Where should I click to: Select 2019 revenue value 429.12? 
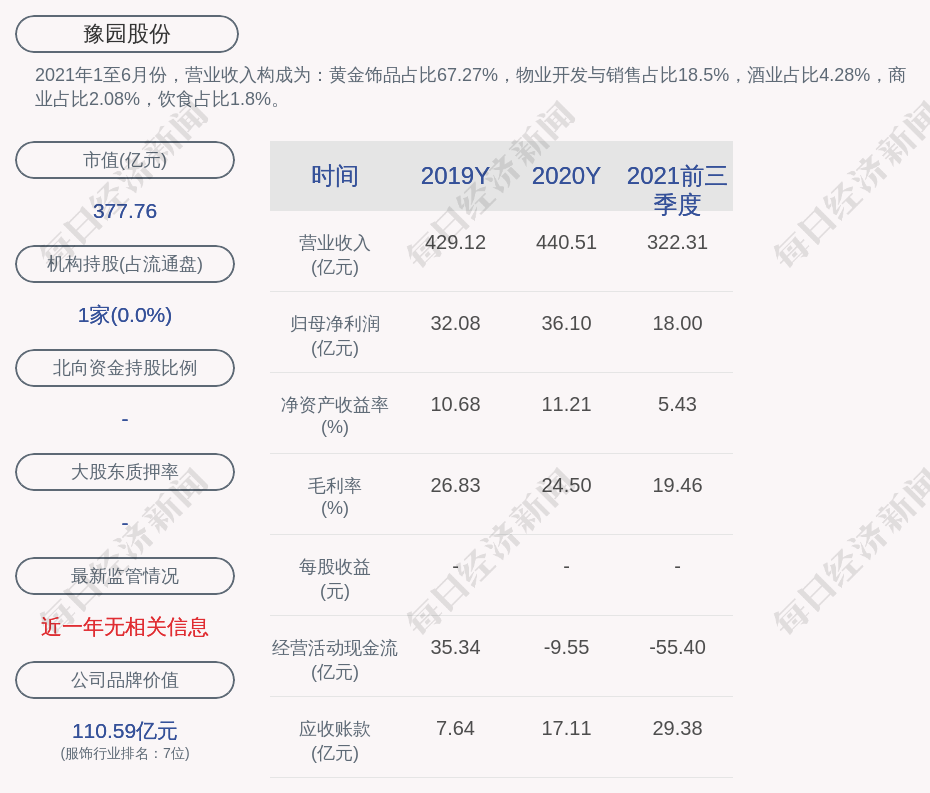click(455, 243)
